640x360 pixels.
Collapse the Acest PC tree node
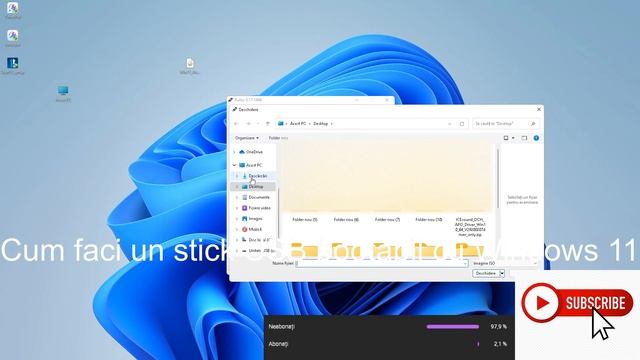pyautogui.click(x=234, y=165)
